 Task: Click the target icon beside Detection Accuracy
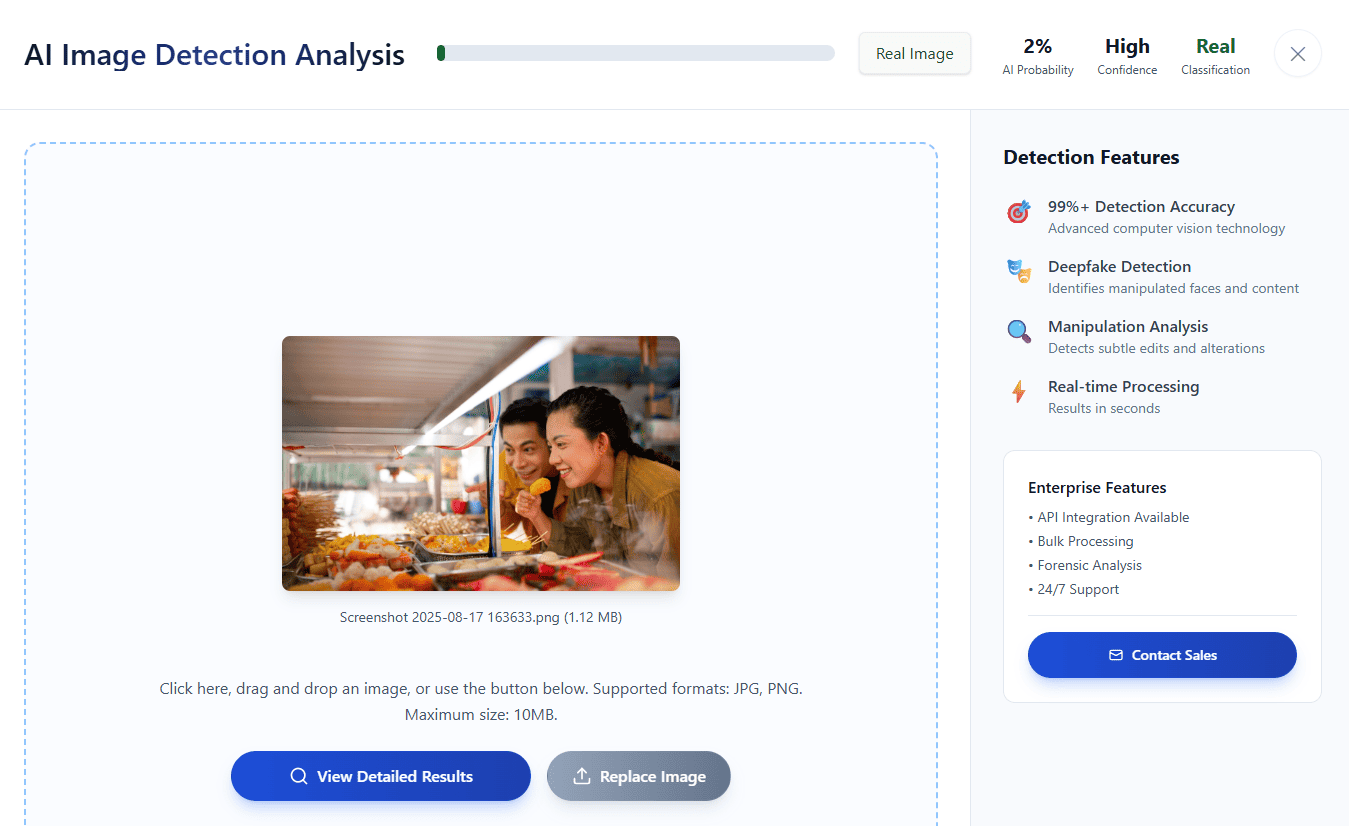click(x=1018, y=212)
